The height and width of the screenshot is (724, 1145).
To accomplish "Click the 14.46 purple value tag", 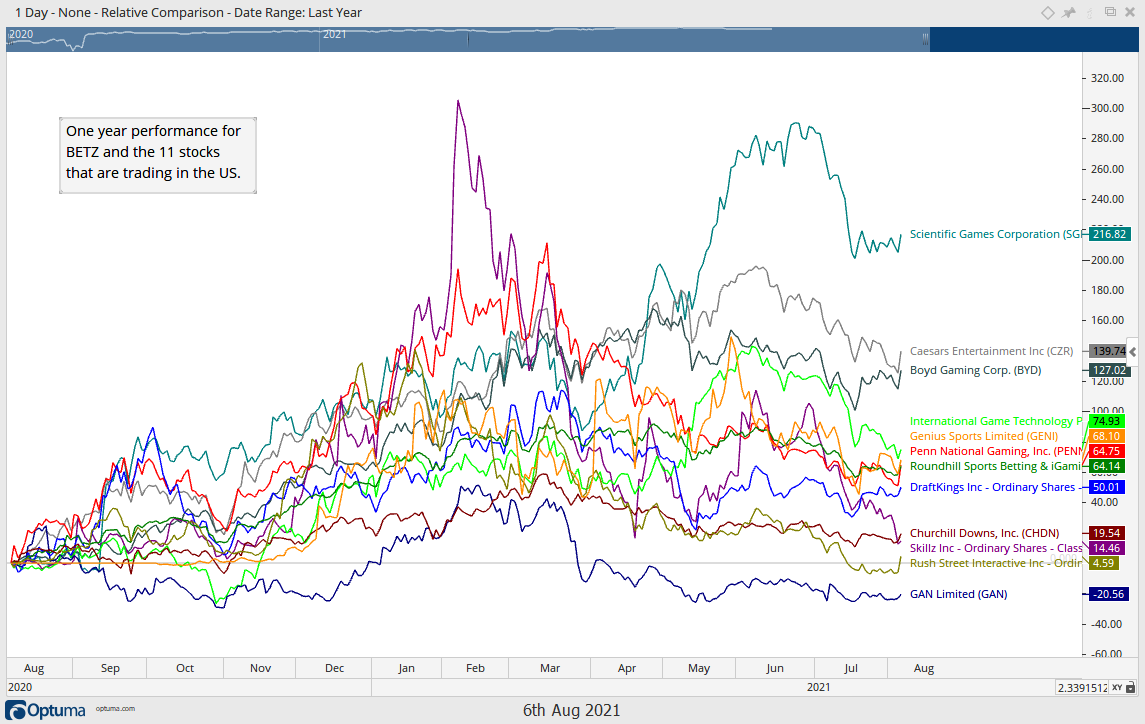I will 1106,548.
